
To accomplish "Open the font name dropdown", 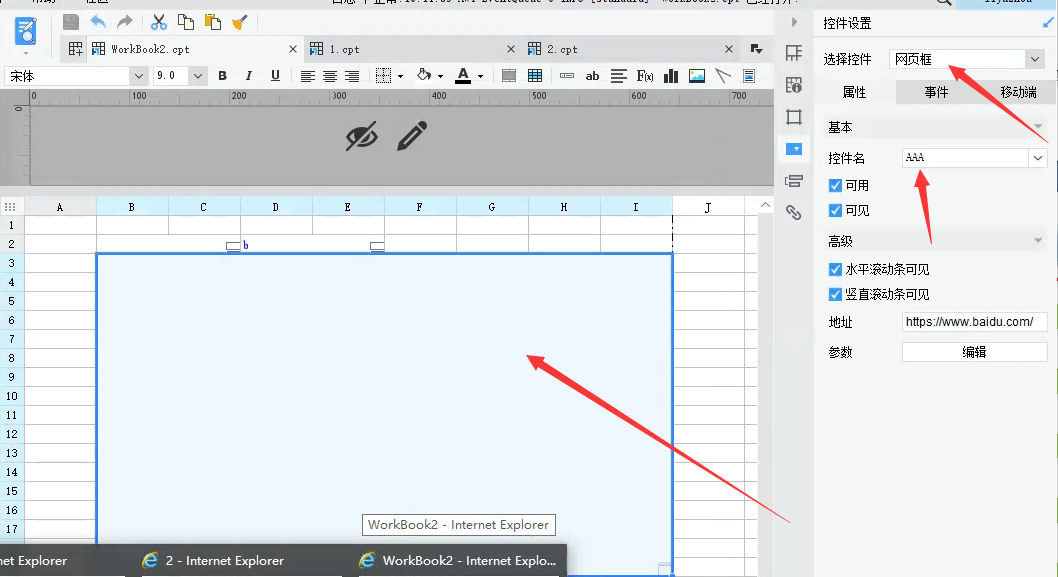I will click(x=139, y=76).
